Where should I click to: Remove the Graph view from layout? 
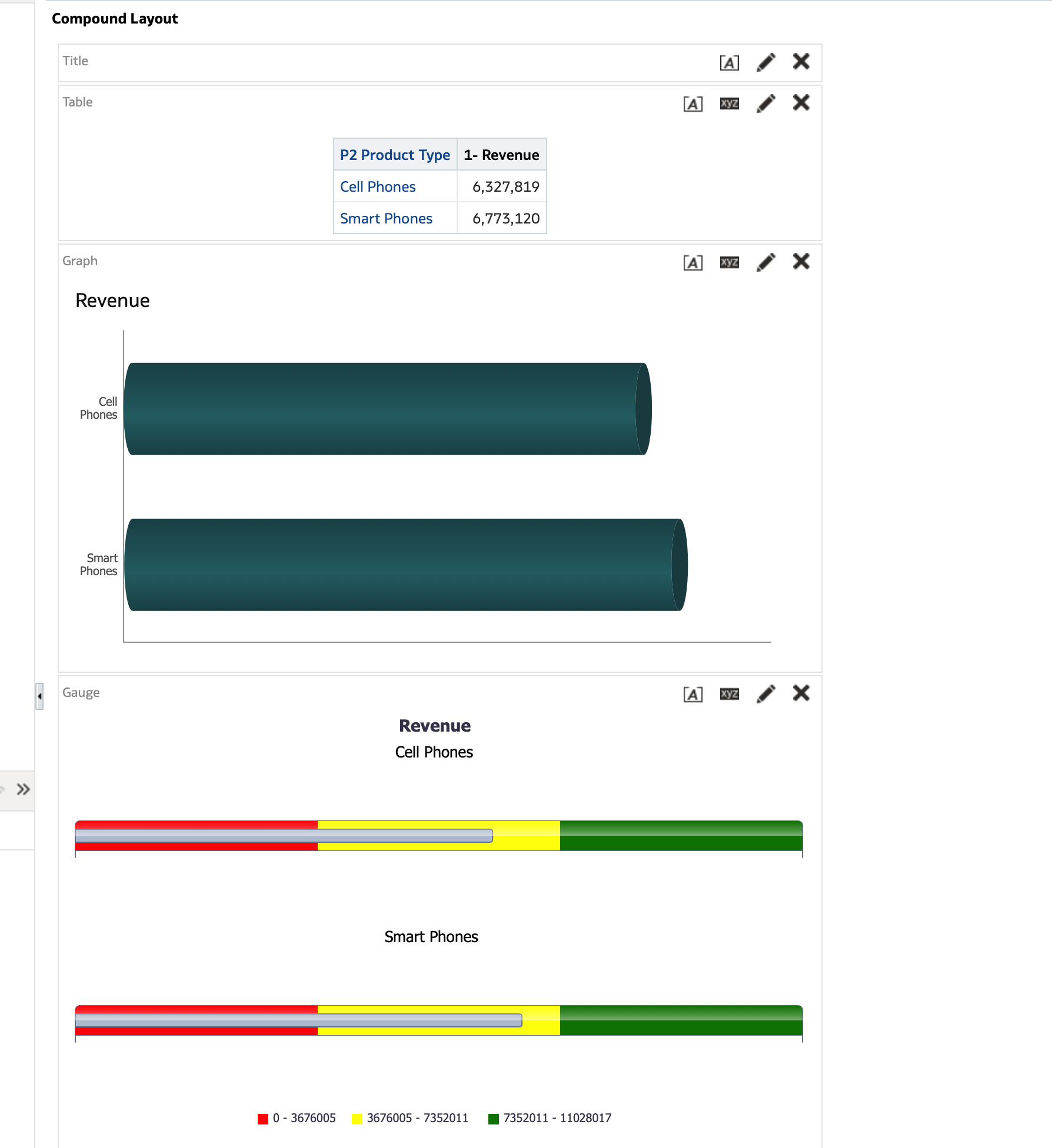801,261
